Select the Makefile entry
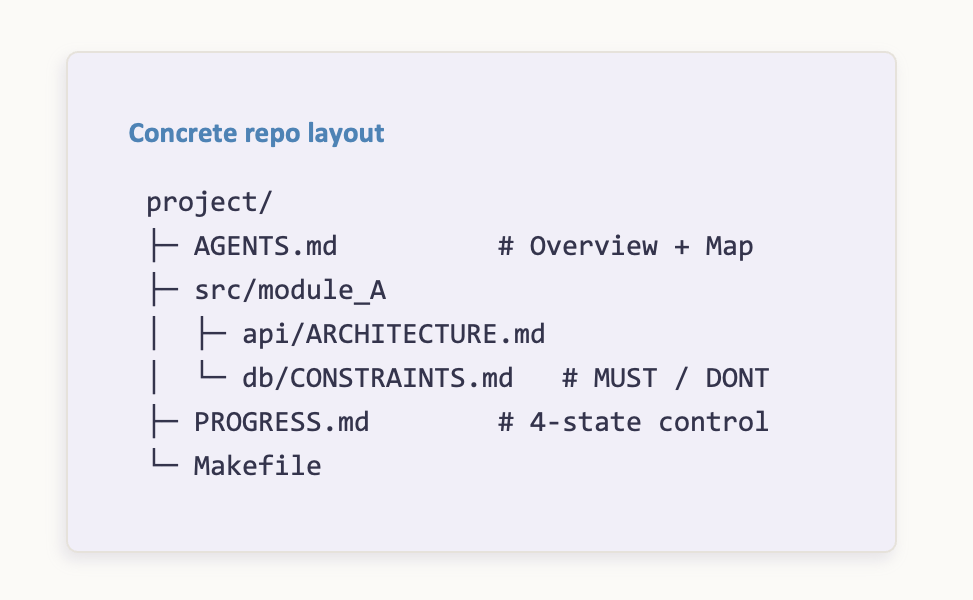This screenshot has width=973, height=600. (x=258, y=466)
